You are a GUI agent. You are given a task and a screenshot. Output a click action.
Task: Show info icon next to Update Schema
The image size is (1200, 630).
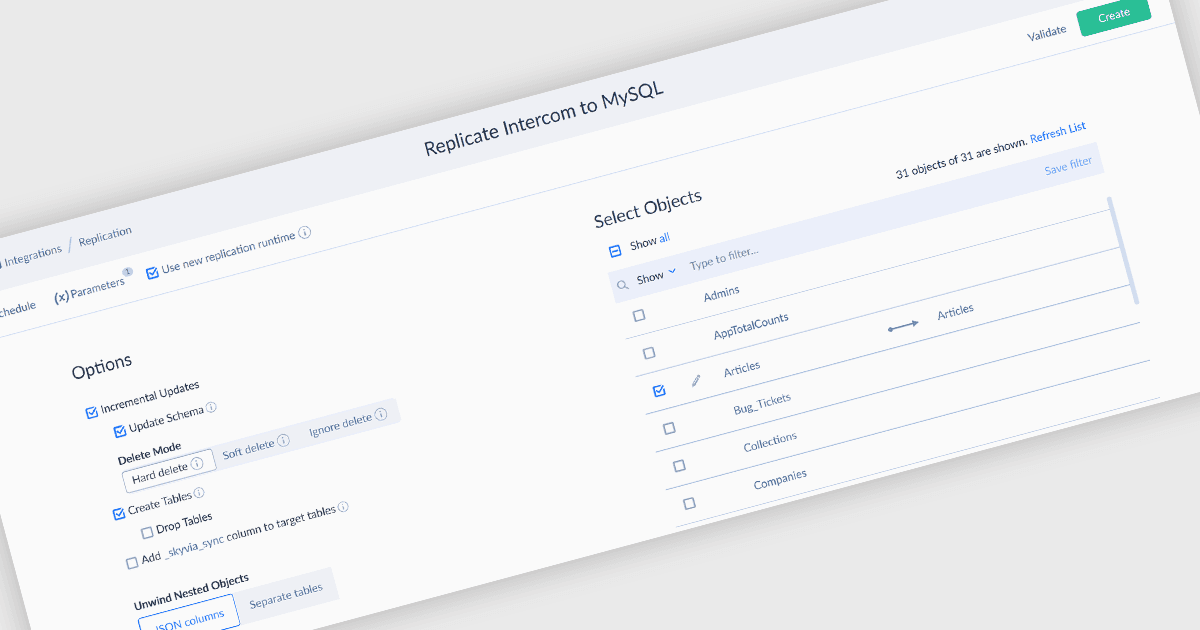pos(211,407)
